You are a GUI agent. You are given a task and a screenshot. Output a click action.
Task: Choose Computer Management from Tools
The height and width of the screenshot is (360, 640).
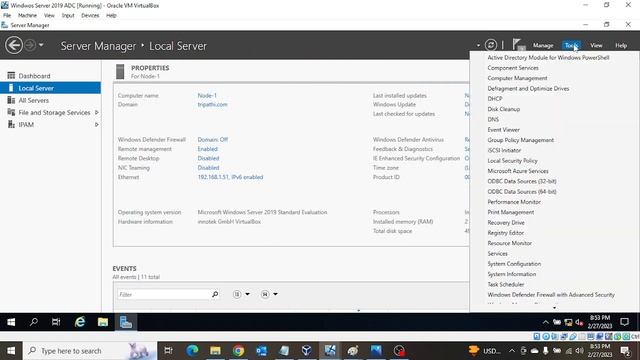coord(517,78)
